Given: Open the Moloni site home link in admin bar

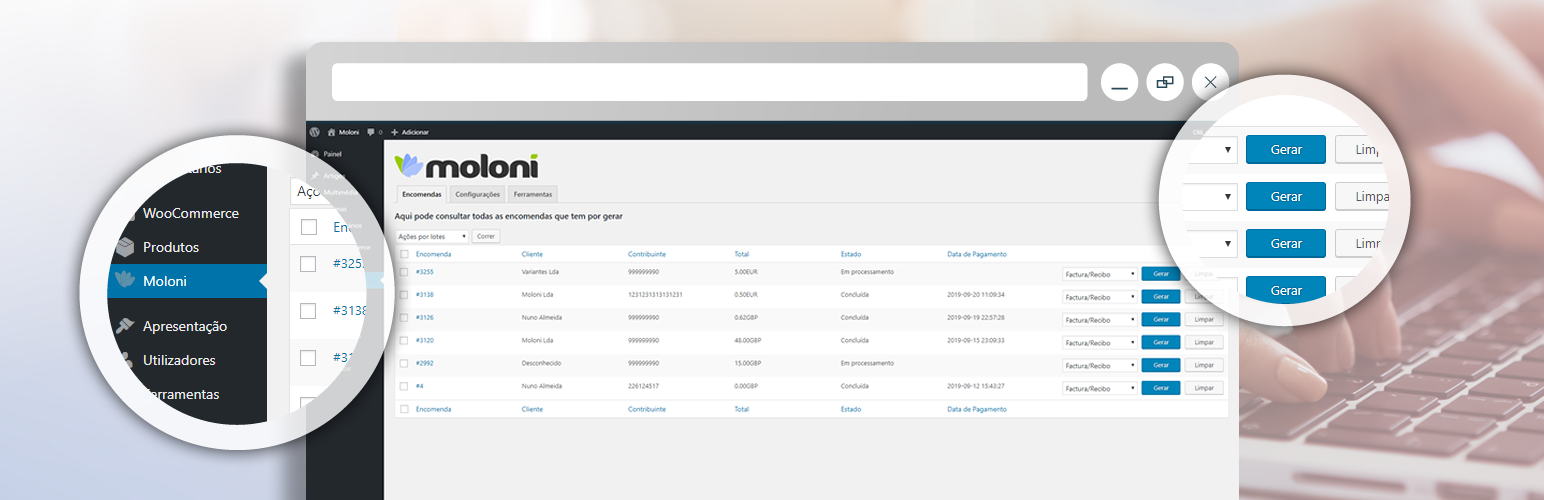Looking at the screenshot, I should pos(342,131).
